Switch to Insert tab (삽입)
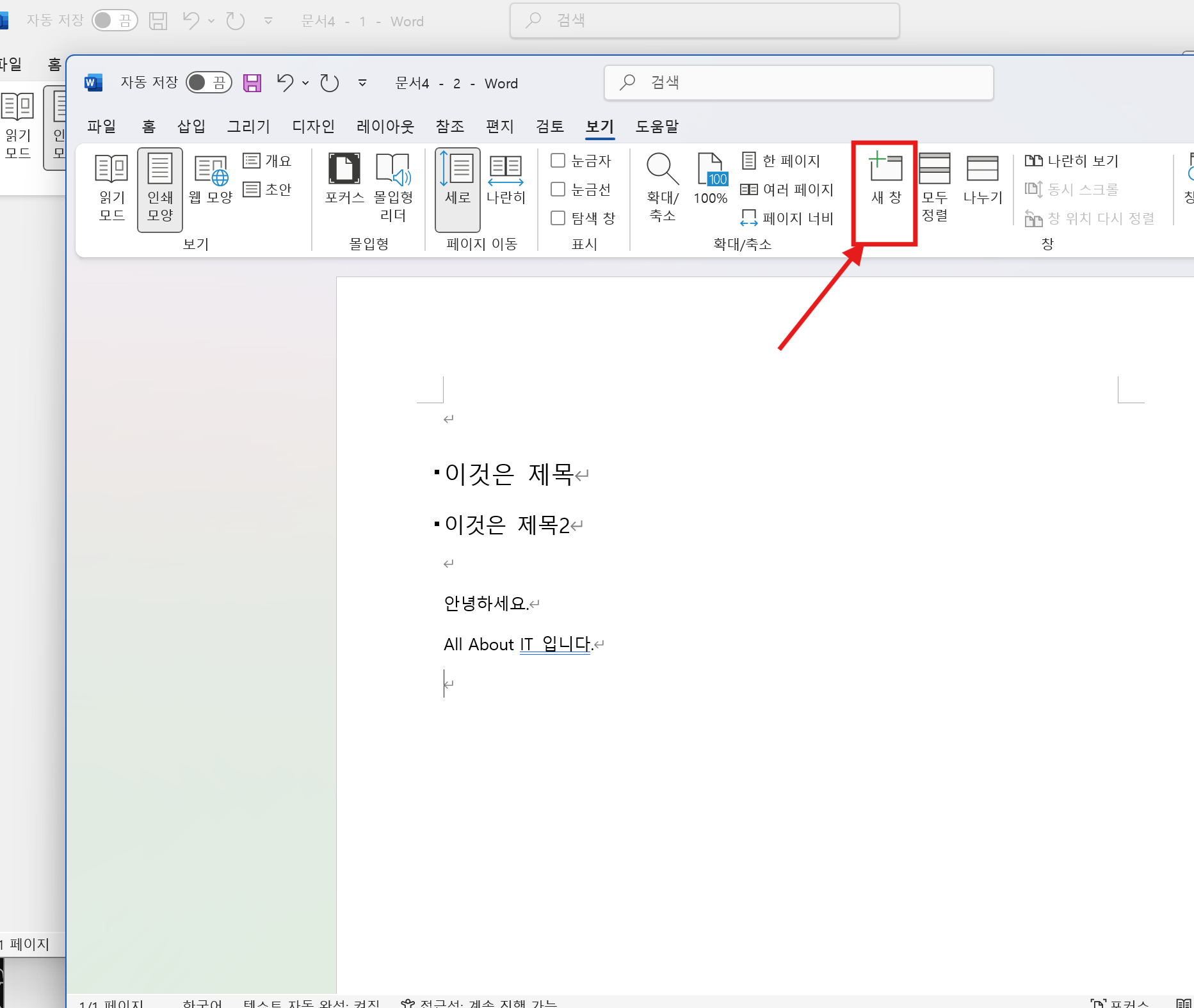The image size is (1194, 1008). click(x=191, y=127)
